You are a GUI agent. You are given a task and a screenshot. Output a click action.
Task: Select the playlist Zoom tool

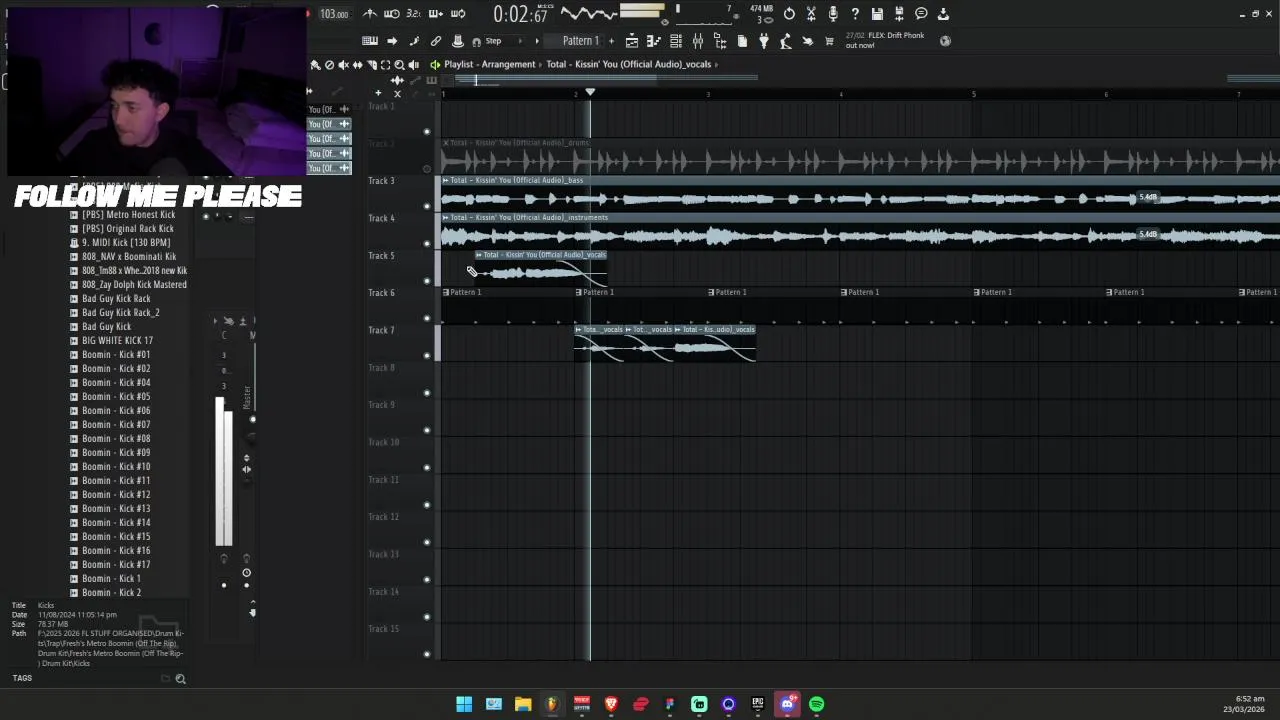click(399, 65)
